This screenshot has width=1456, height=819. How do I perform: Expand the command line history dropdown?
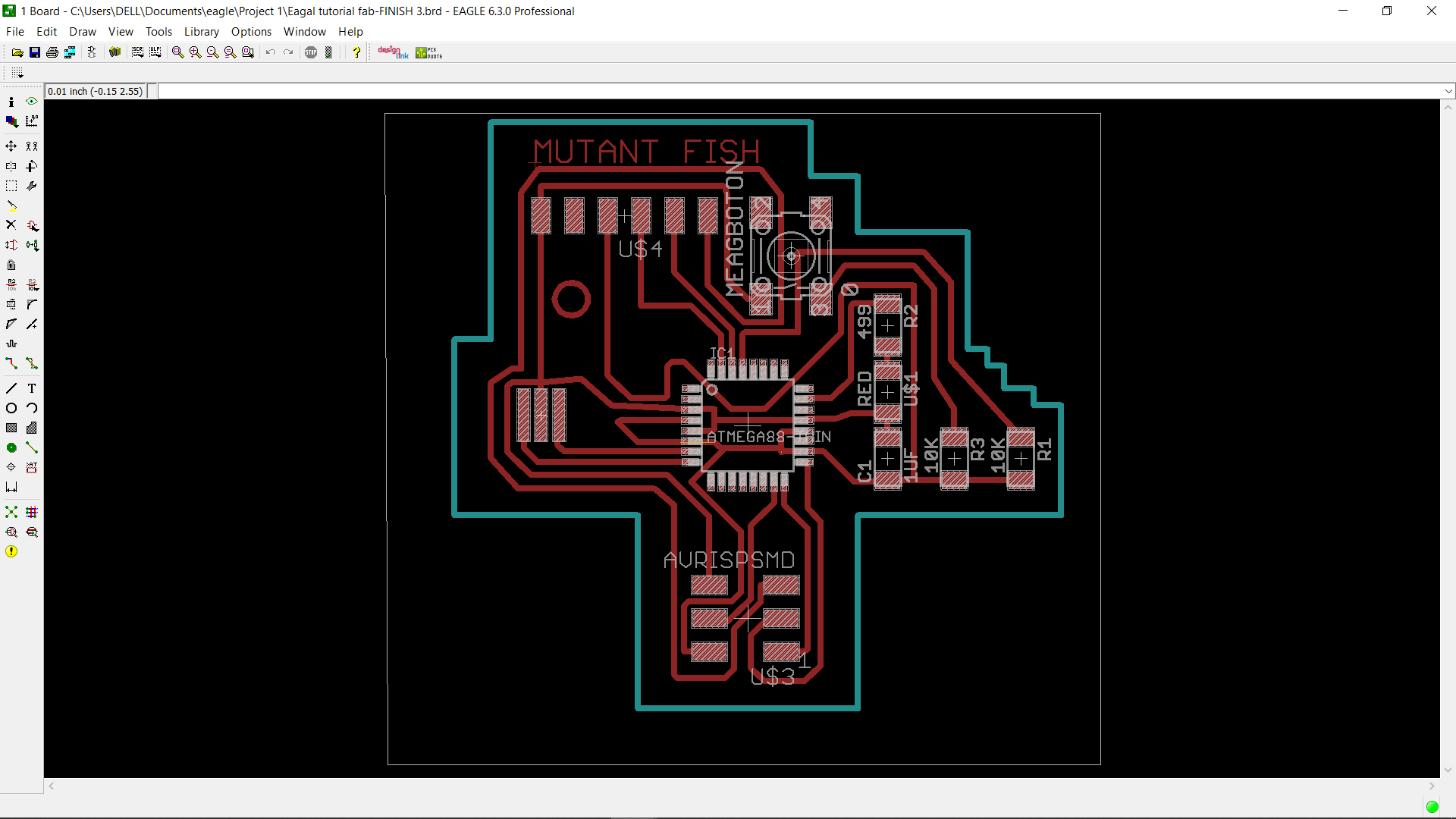pyautogui.click(x=1449, y=90)
